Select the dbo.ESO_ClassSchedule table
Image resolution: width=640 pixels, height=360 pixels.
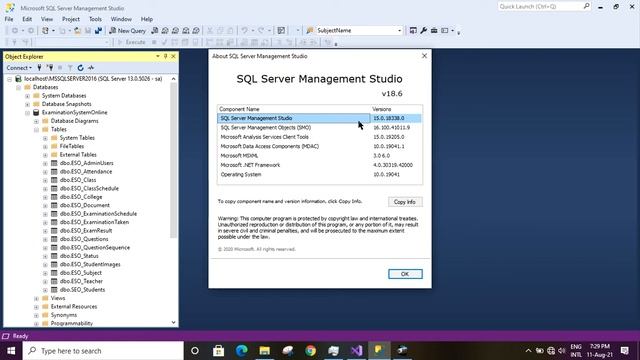tap(89, 189)
